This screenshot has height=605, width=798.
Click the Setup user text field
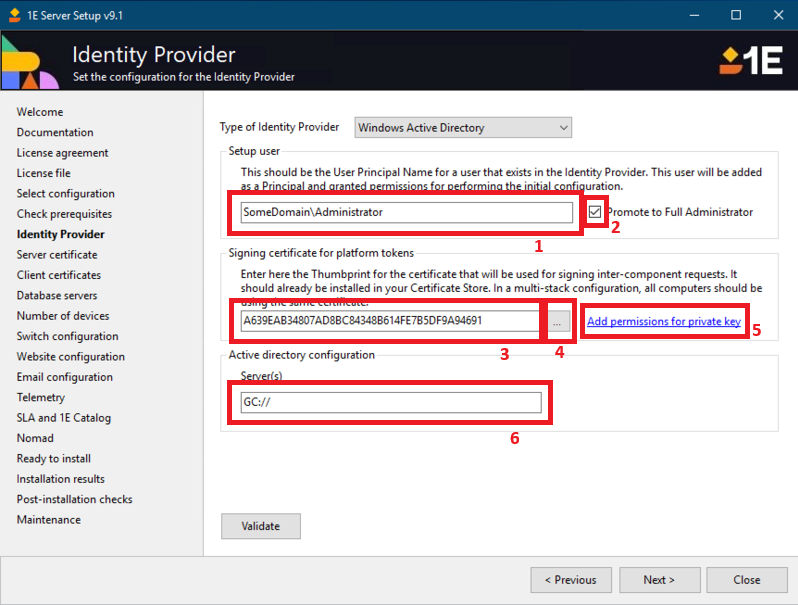coord(406,212)
